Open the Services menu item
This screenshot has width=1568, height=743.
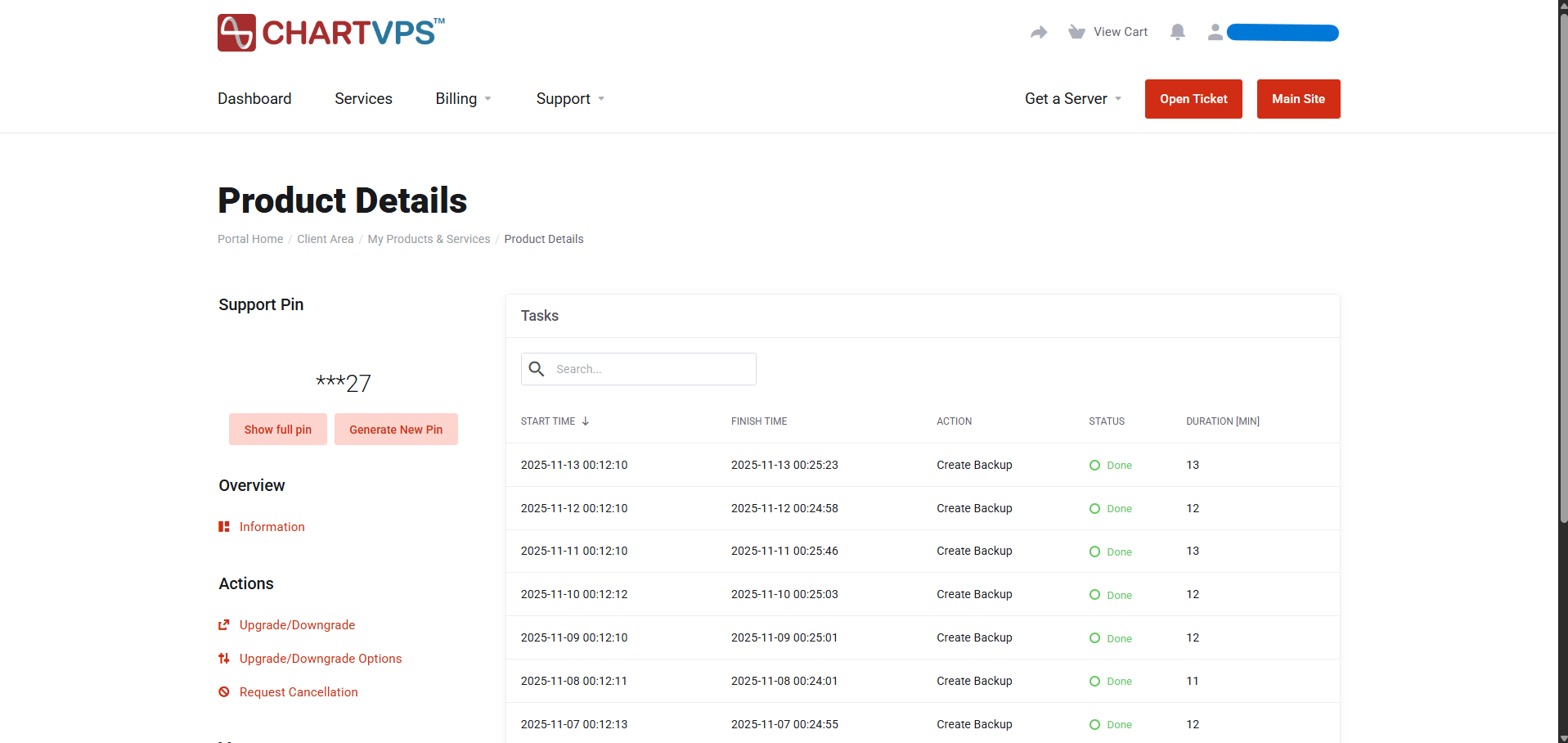[x=363, y=99]
